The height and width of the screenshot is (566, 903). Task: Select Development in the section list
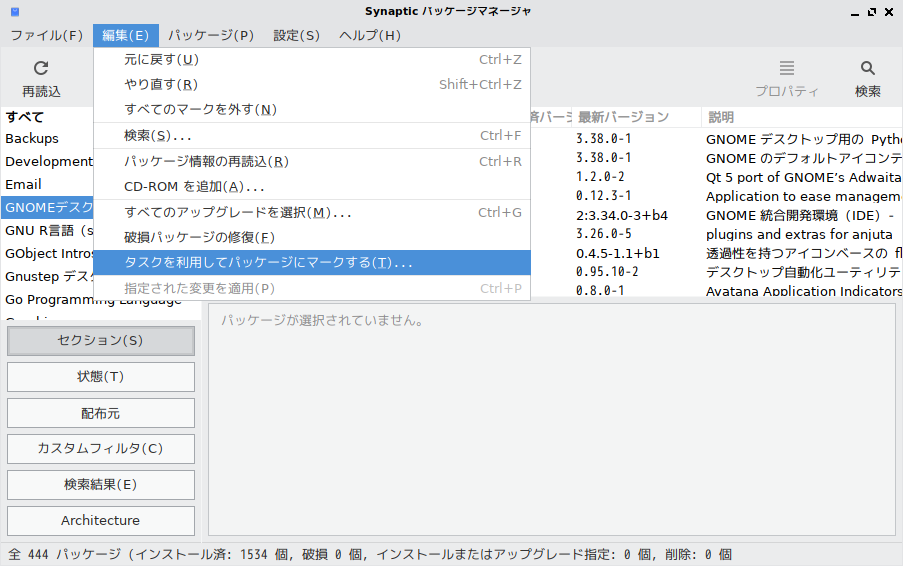47,162
